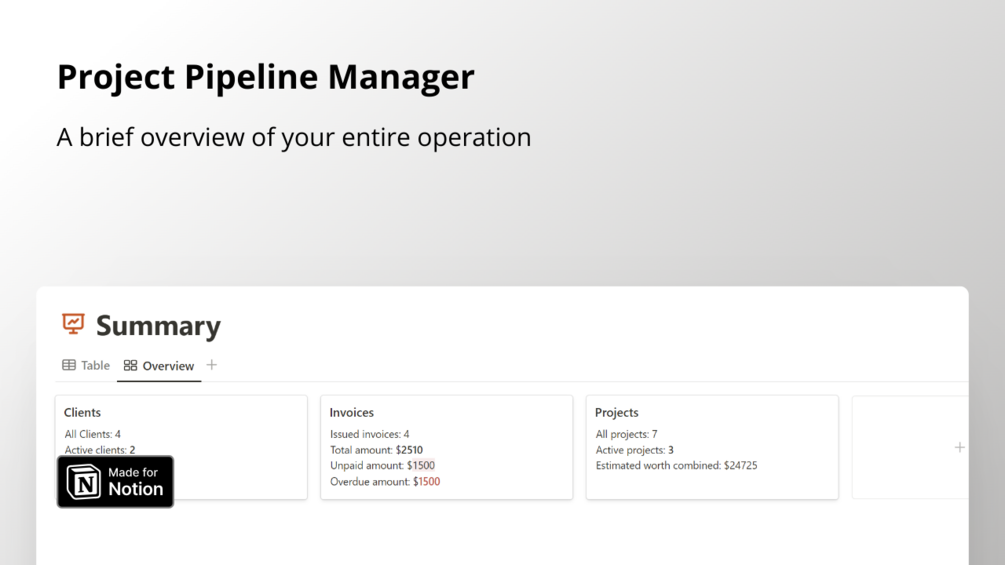The height and width of the screenshot is (565, 1005).
Task: Click the Overview gallery view icon
Action: 130,366
